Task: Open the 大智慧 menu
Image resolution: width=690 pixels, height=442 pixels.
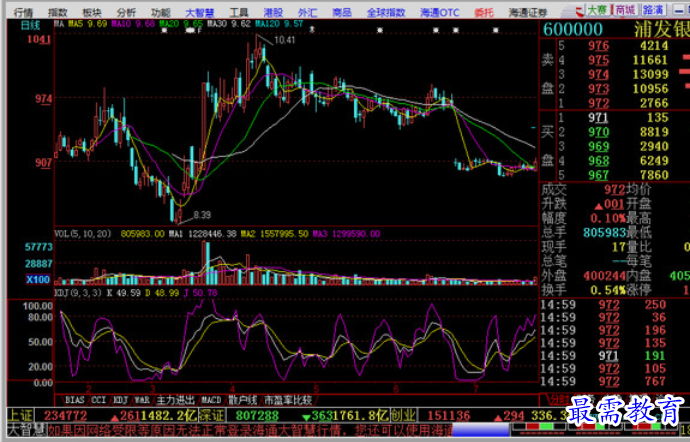Action: 200,12
